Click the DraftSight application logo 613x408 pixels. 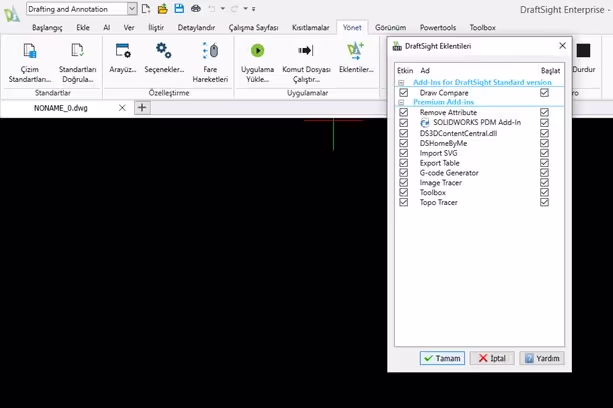click(11, 14)
